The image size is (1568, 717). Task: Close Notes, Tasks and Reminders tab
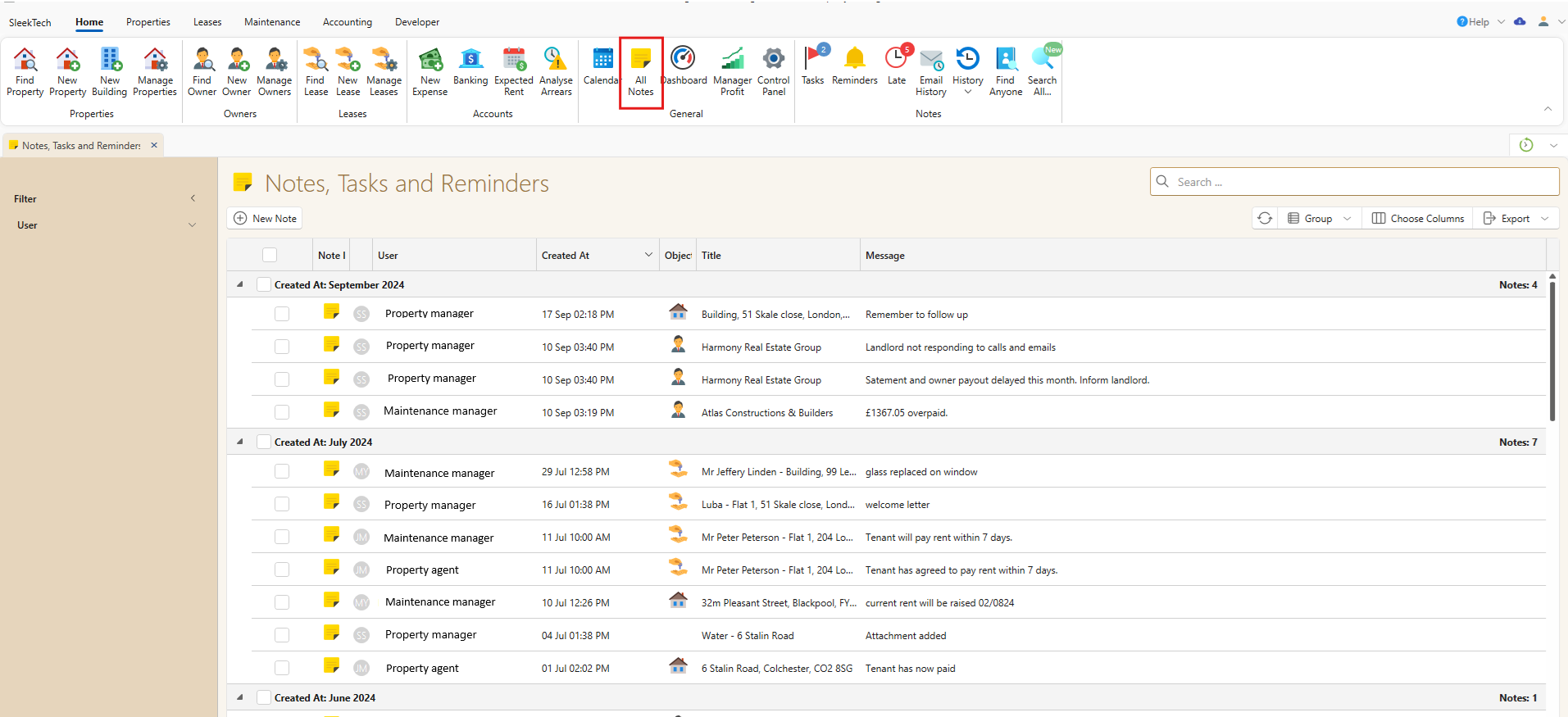coord(154,145)
